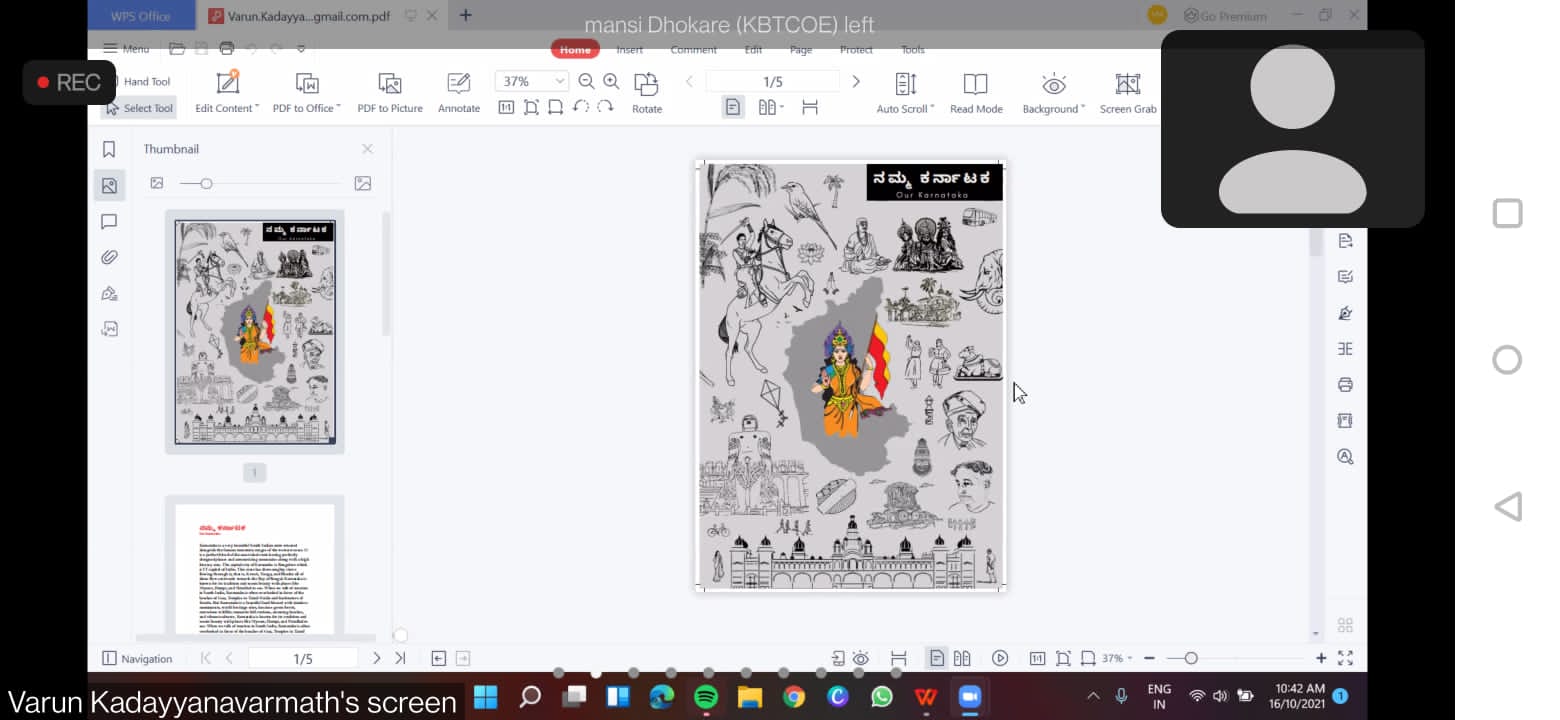1560x720 pixels.
Task: Toggle the Thumbnail sidebar panel icon
Action: pos(109,185)
